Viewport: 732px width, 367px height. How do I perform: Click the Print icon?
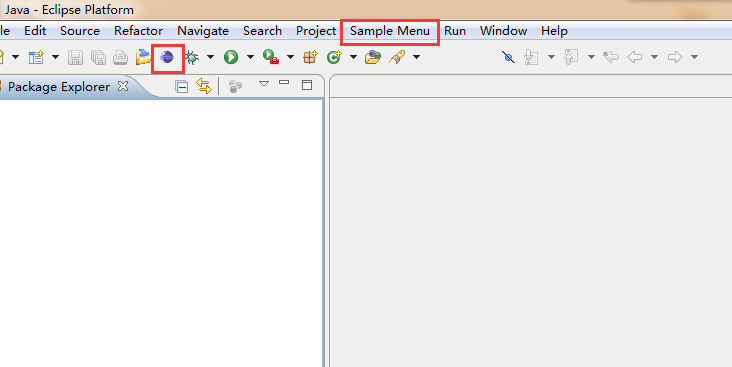click(120, 57)
